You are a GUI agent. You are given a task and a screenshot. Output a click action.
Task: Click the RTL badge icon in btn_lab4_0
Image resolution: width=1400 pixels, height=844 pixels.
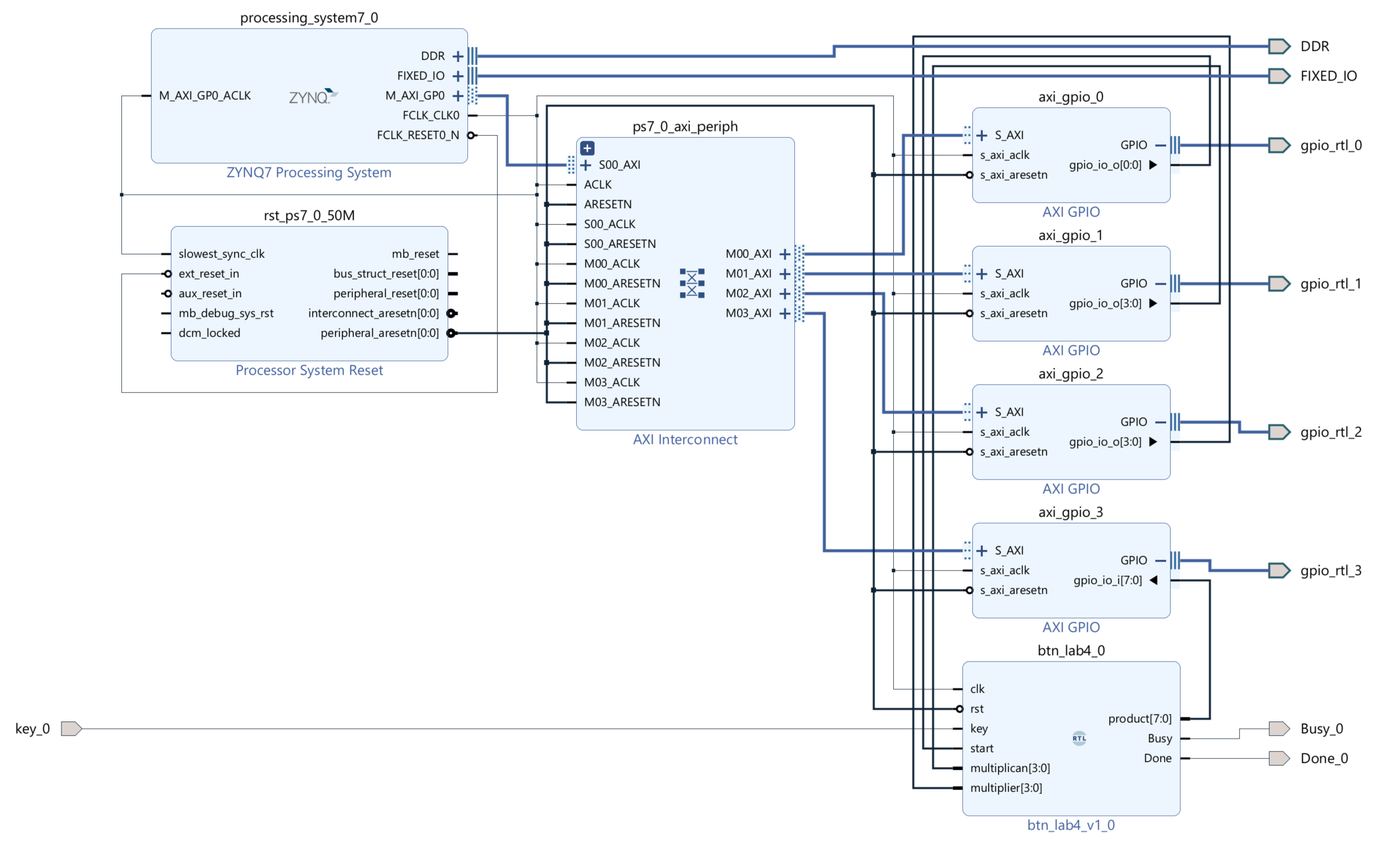(x=1079, y=738)
